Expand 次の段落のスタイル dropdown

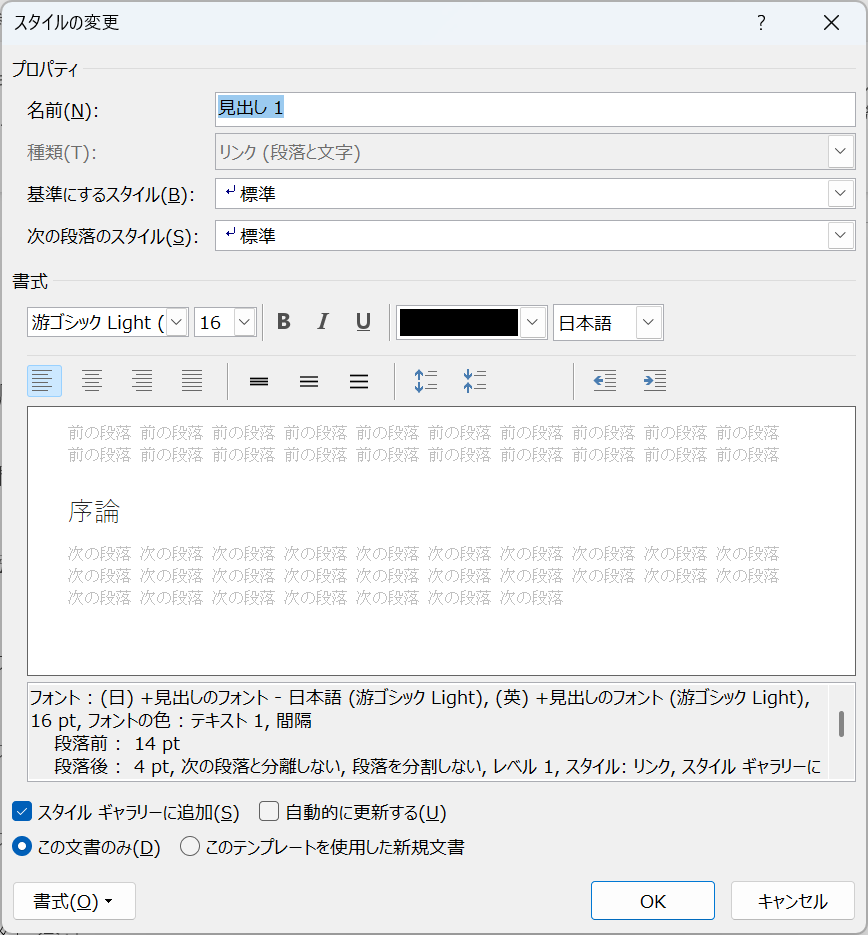(x=840, y=236)
